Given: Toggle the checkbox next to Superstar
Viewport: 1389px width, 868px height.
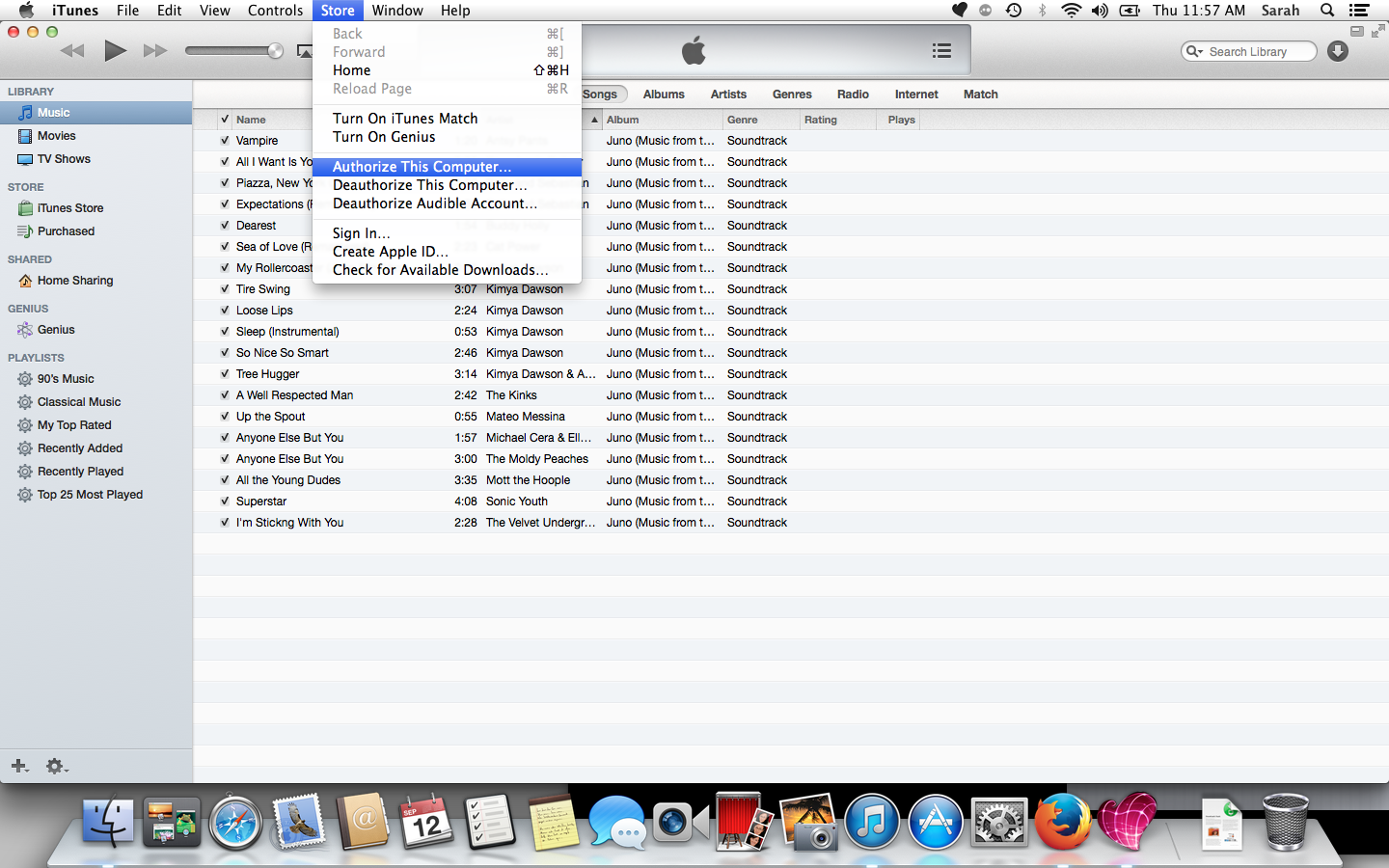Looking at the screenshot, I should (x=223, y=501).
